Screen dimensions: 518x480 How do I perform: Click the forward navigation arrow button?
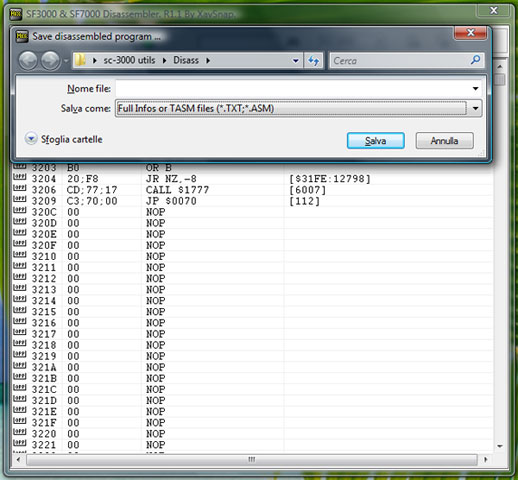click(x=50, y=61)
